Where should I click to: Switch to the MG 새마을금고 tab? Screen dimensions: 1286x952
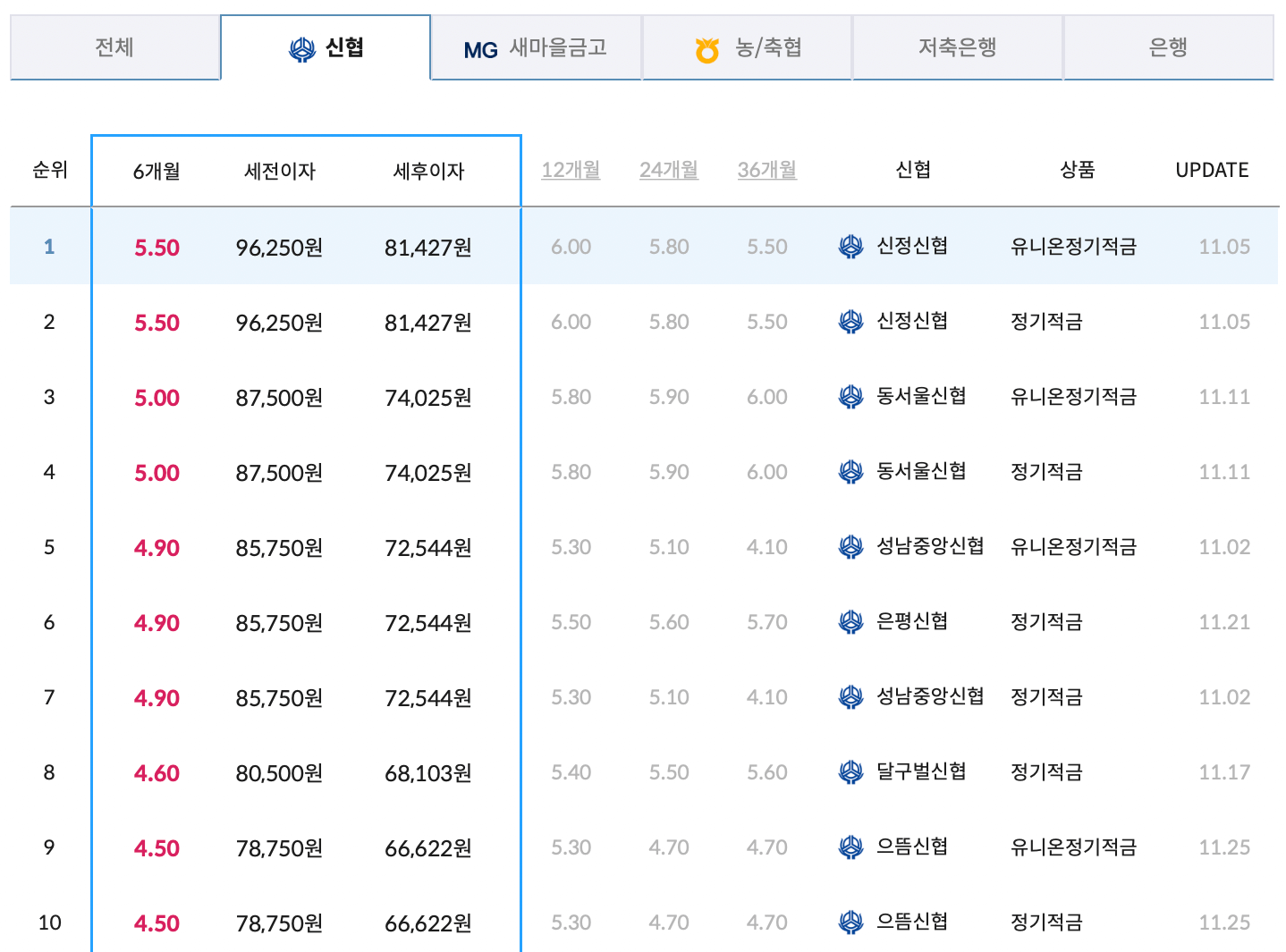[x=536, y=47]
